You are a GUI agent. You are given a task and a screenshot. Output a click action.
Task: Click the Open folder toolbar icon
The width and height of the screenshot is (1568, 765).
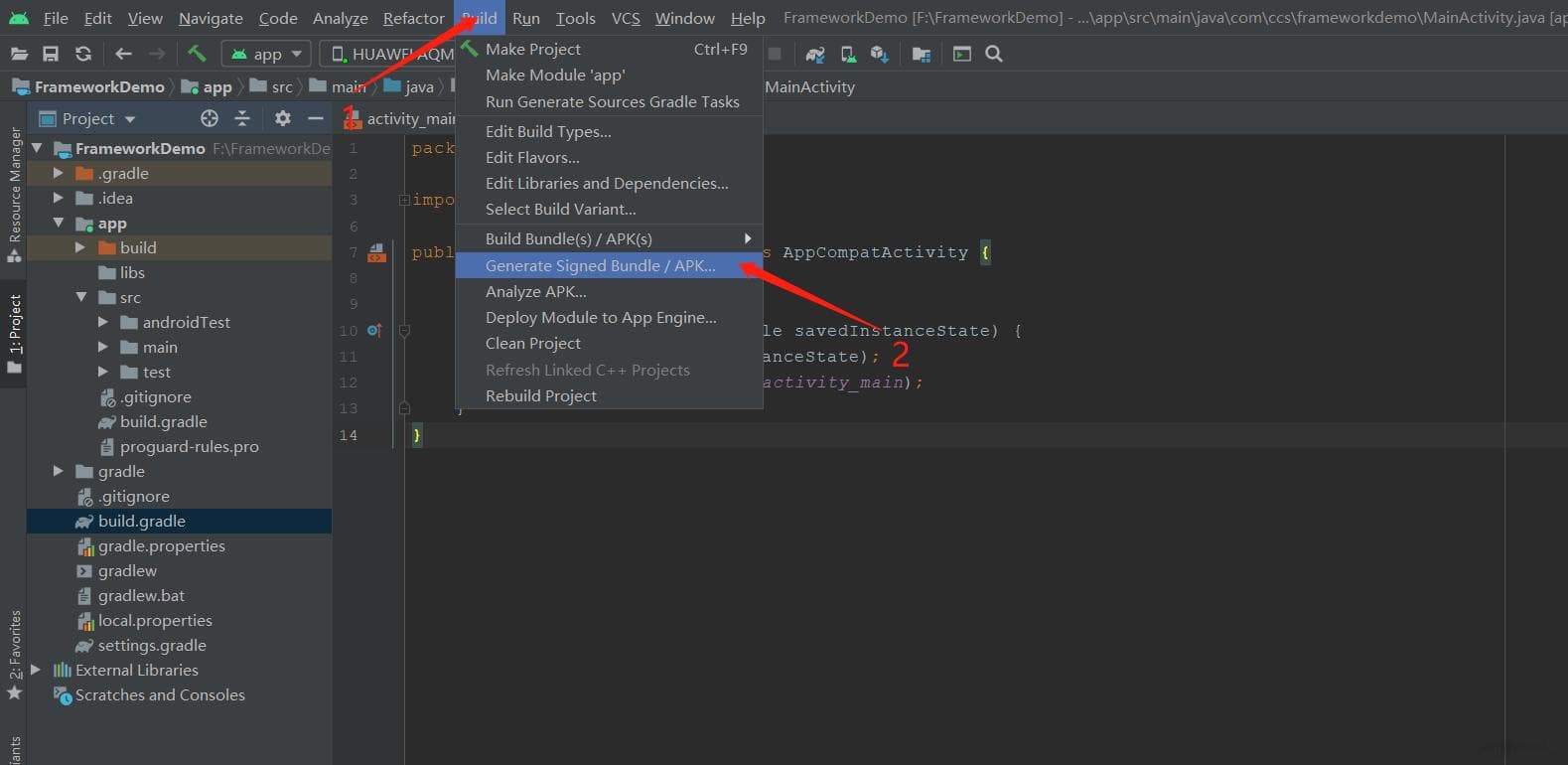point(18,54)
